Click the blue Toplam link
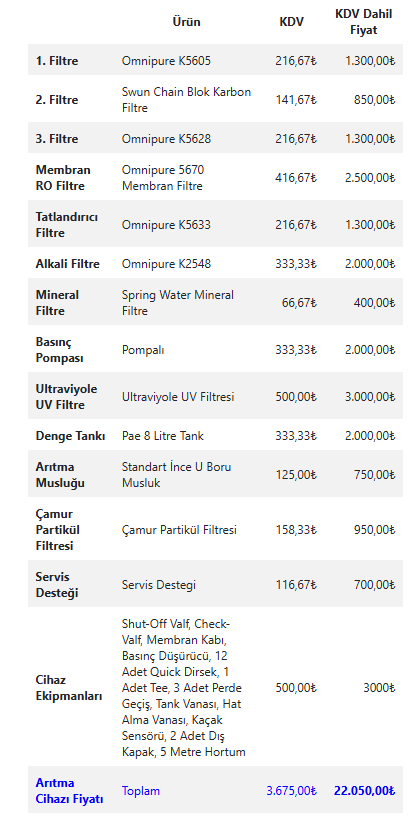418x825 pixels. (x=141, y=791)
